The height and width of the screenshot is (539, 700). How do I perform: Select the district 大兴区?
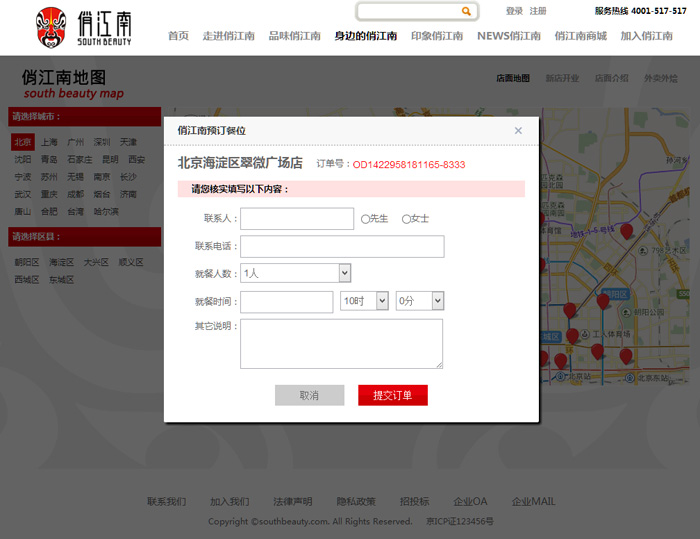point(96,262)
